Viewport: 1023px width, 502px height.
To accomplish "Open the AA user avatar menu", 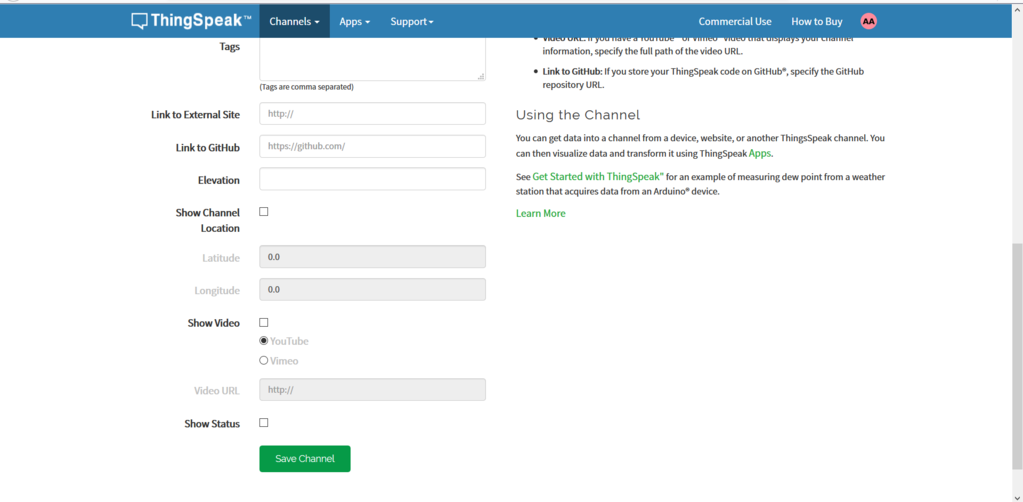I will click(868, 21).
